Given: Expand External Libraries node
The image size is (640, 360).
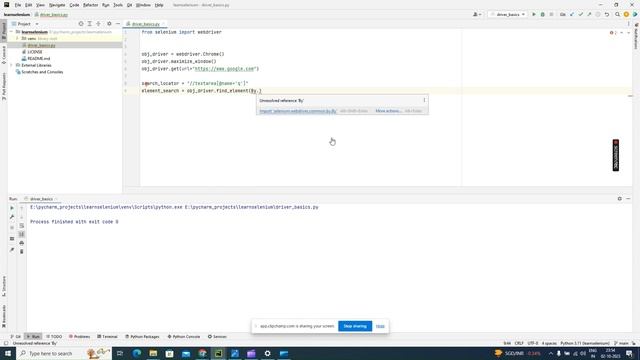Looking at the screenshot, I should tap(12, 65).
